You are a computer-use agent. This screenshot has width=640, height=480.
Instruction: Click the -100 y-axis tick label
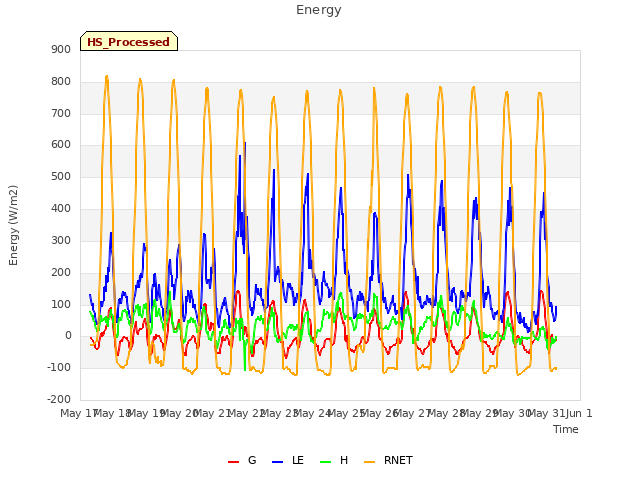tap(59, 367)
